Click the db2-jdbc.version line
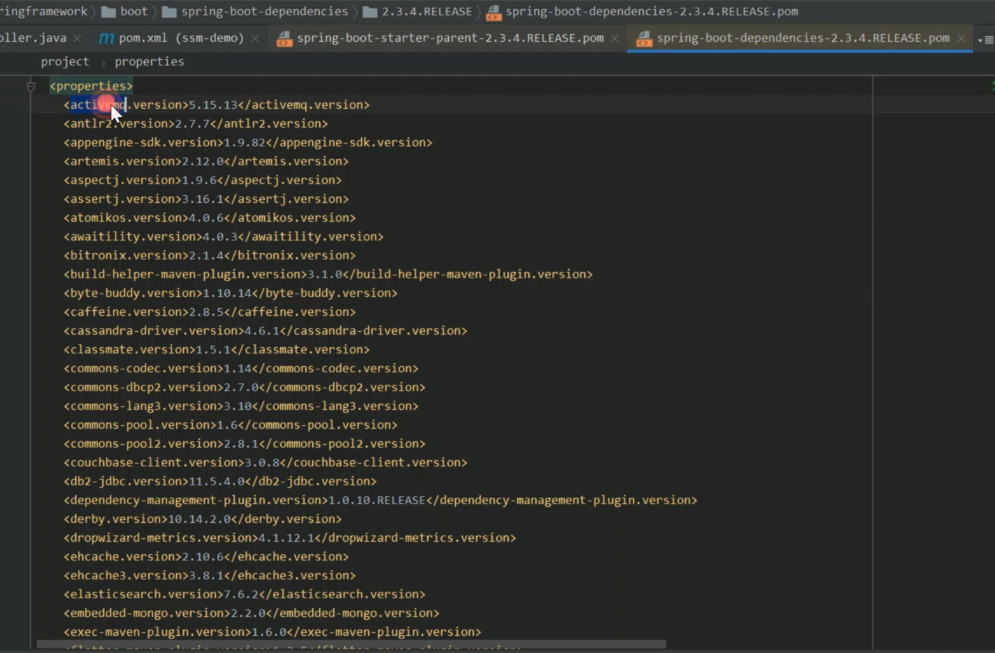 pos(220,481)
